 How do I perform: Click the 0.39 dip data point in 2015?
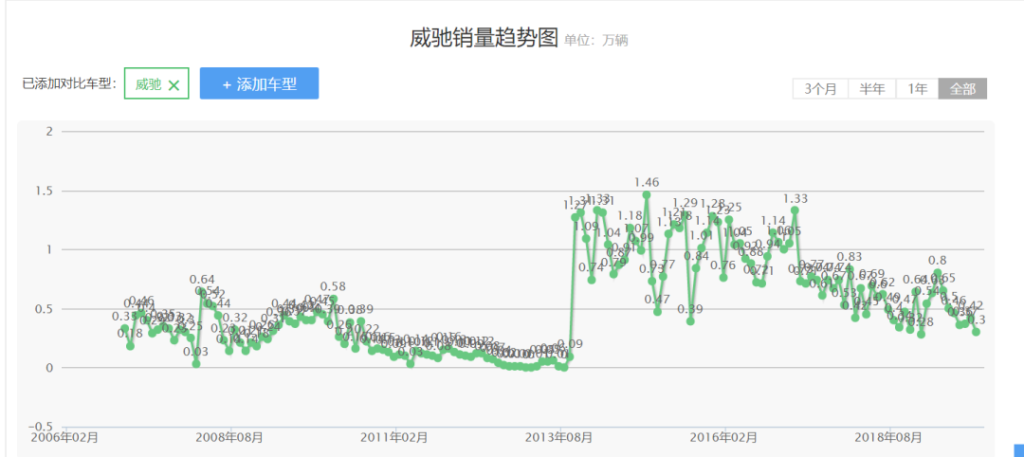(690, 321)
